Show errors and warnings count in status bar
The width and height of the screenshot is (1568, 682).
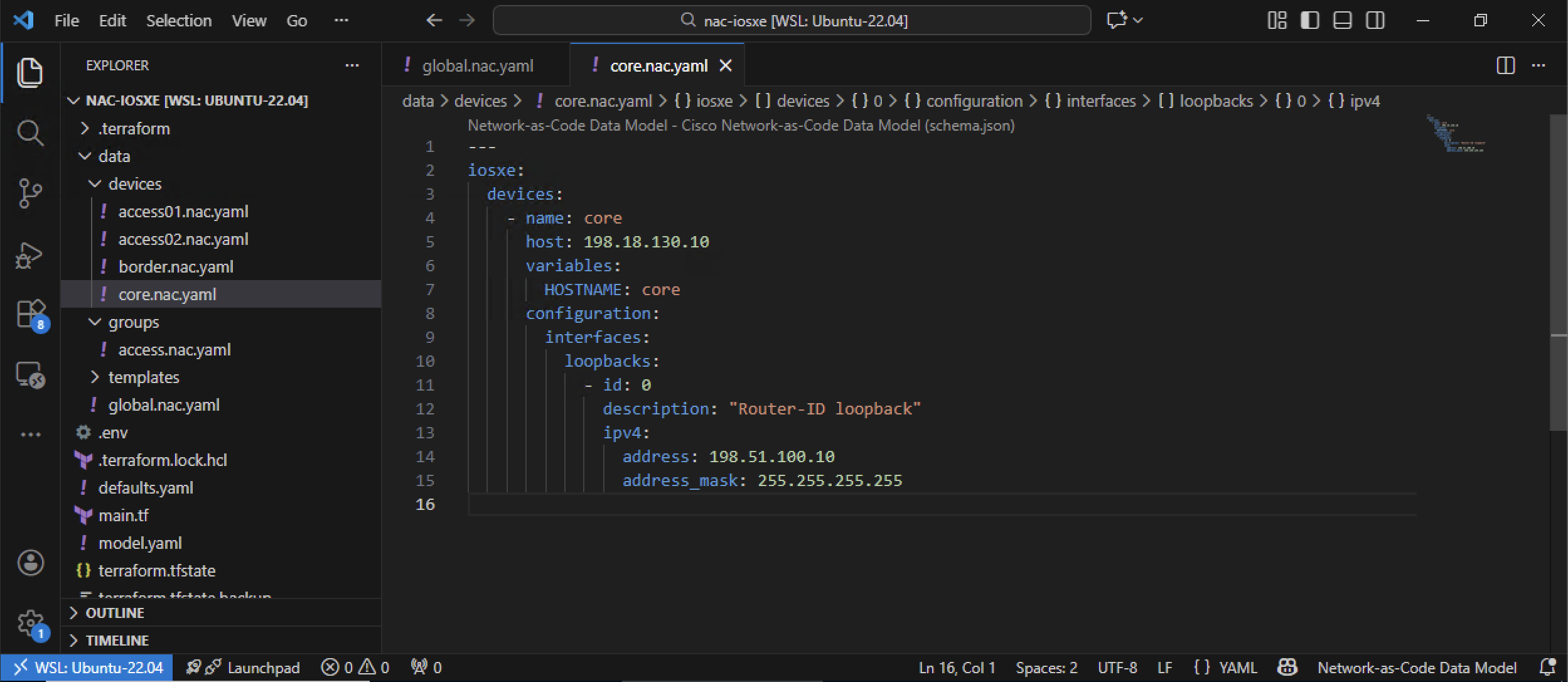(355, 667)
